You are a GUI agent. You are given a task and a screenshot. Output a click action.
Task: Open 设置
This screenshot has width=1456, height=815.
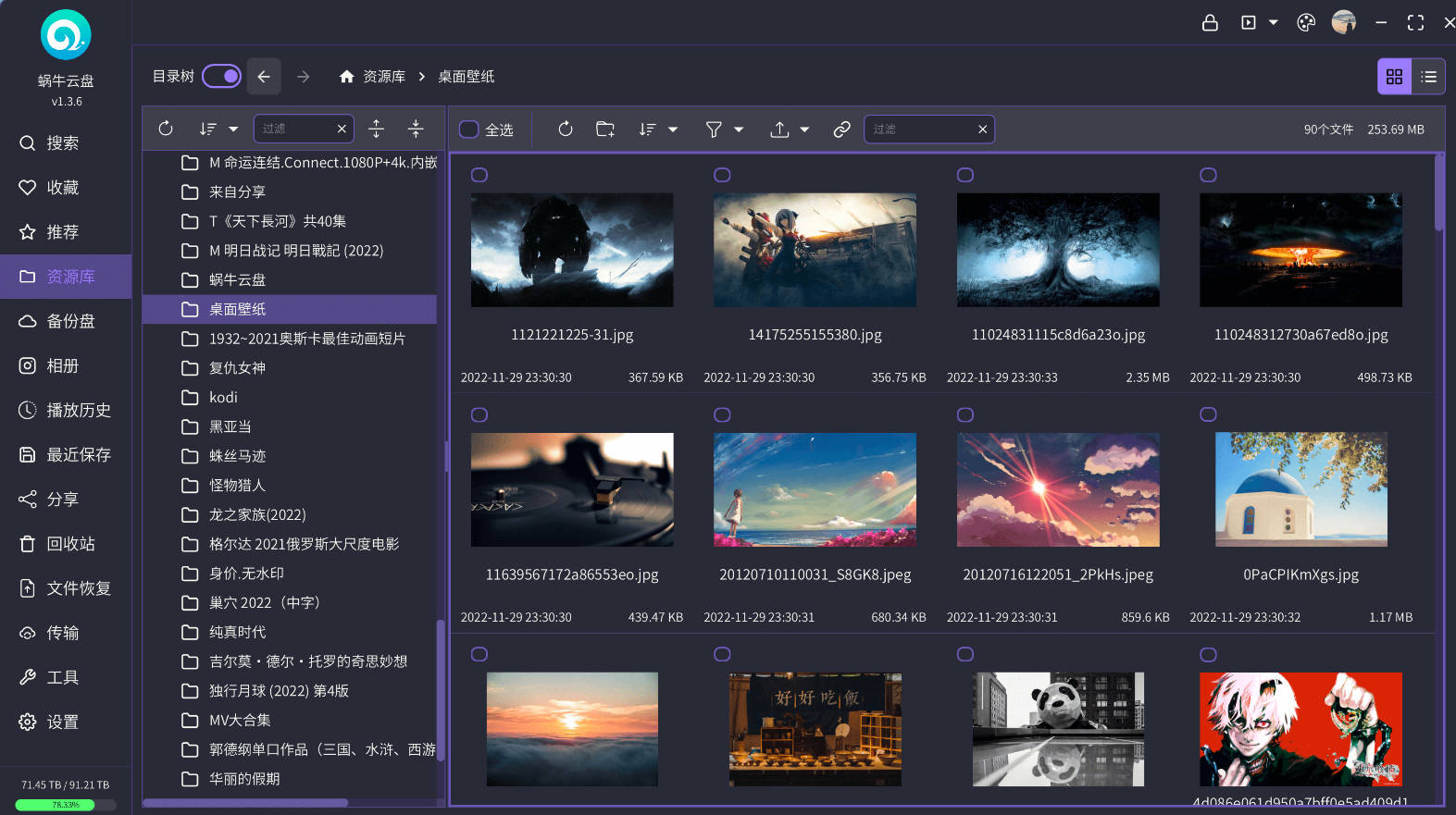[66, 722]
